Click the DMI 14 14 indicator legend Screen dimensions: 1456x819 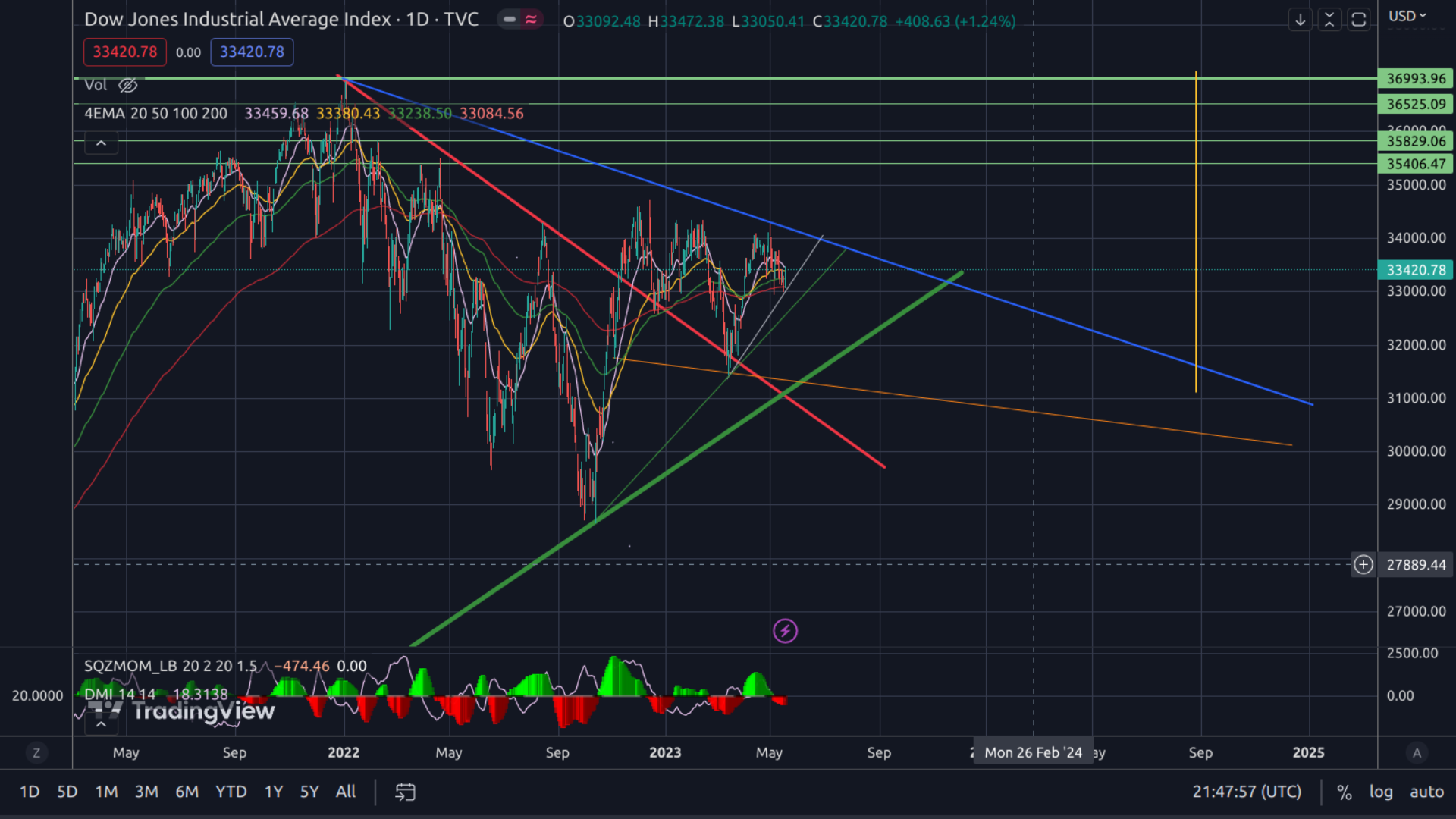click(120, 694)
